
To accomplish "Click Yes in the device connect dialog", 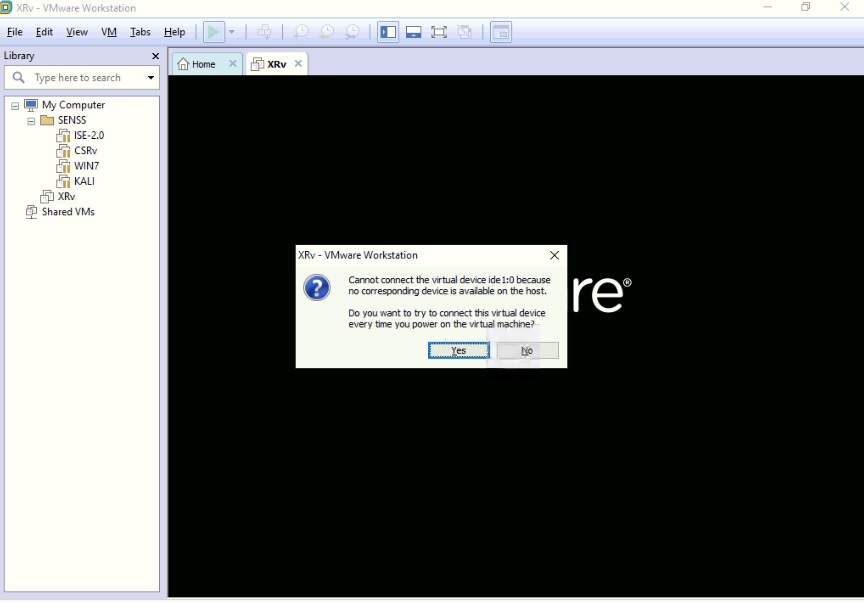I will 458,350.
